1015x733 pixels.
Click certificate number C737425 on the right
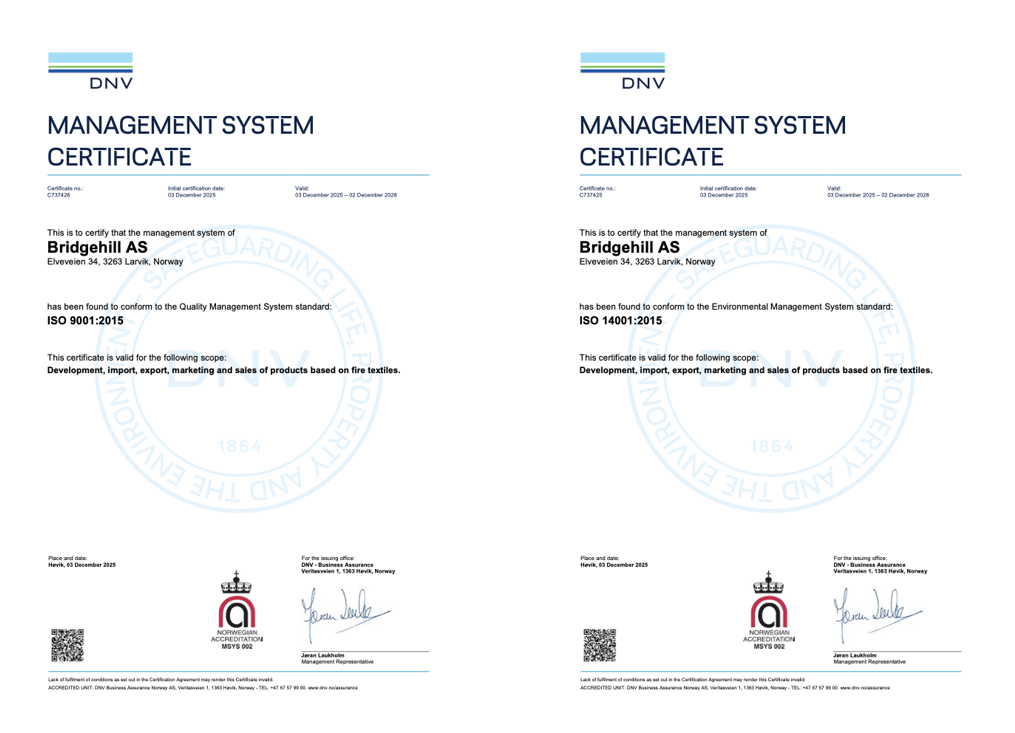[591, 197]
